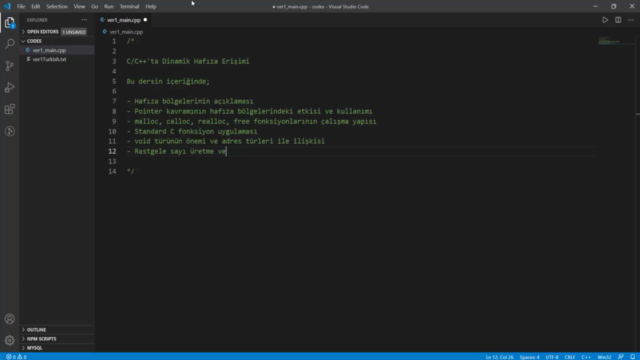The image size is (640, 360).
Task: Change file encoding UTF-8
Action: pos(552,357)
